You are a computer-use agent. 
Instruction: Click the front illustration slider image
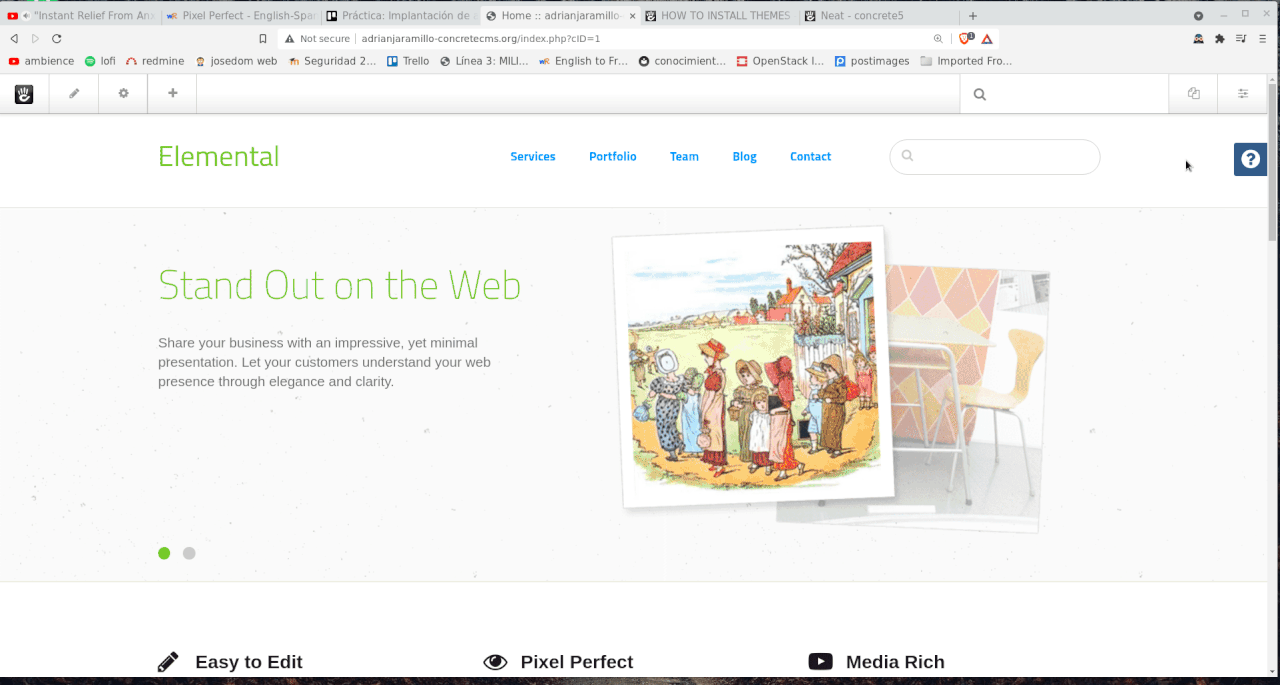click(x=752, y=367)
